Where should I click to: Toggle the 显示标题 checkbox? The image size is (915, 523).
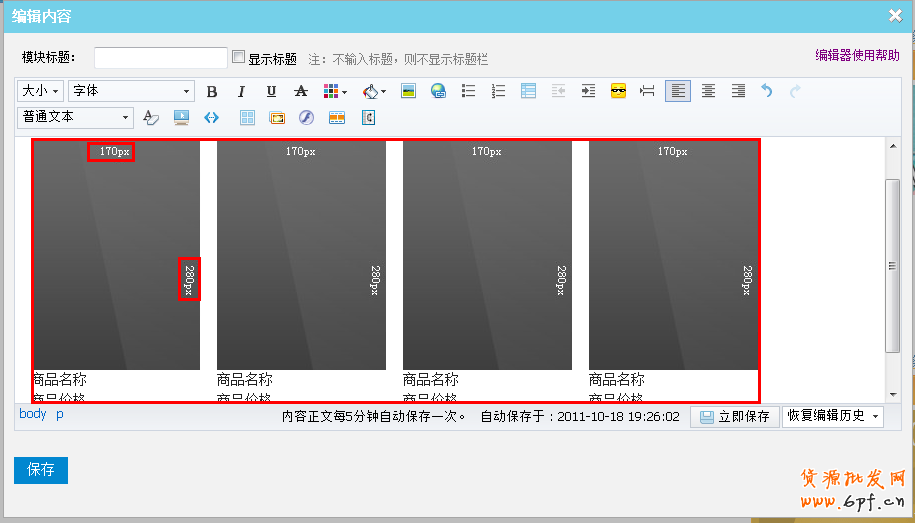pyautogui.click(x=239, y=58)
